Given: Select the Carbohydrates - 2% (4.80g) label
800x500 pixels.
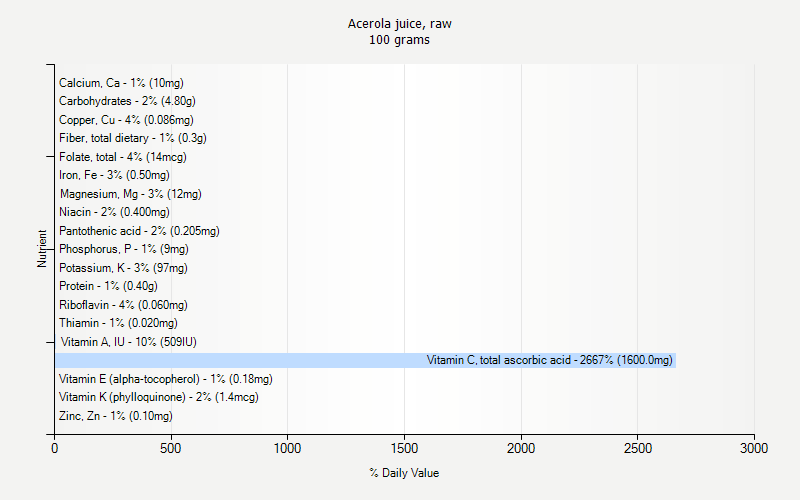Looking at the screenshot, I should coord(127,101).
